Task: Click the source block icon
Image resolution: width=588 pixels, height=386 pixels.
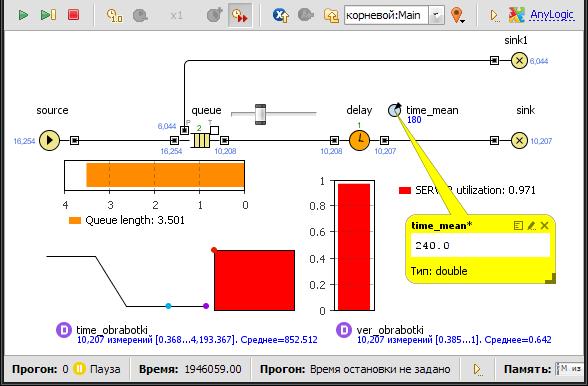Action: point(50,140)
